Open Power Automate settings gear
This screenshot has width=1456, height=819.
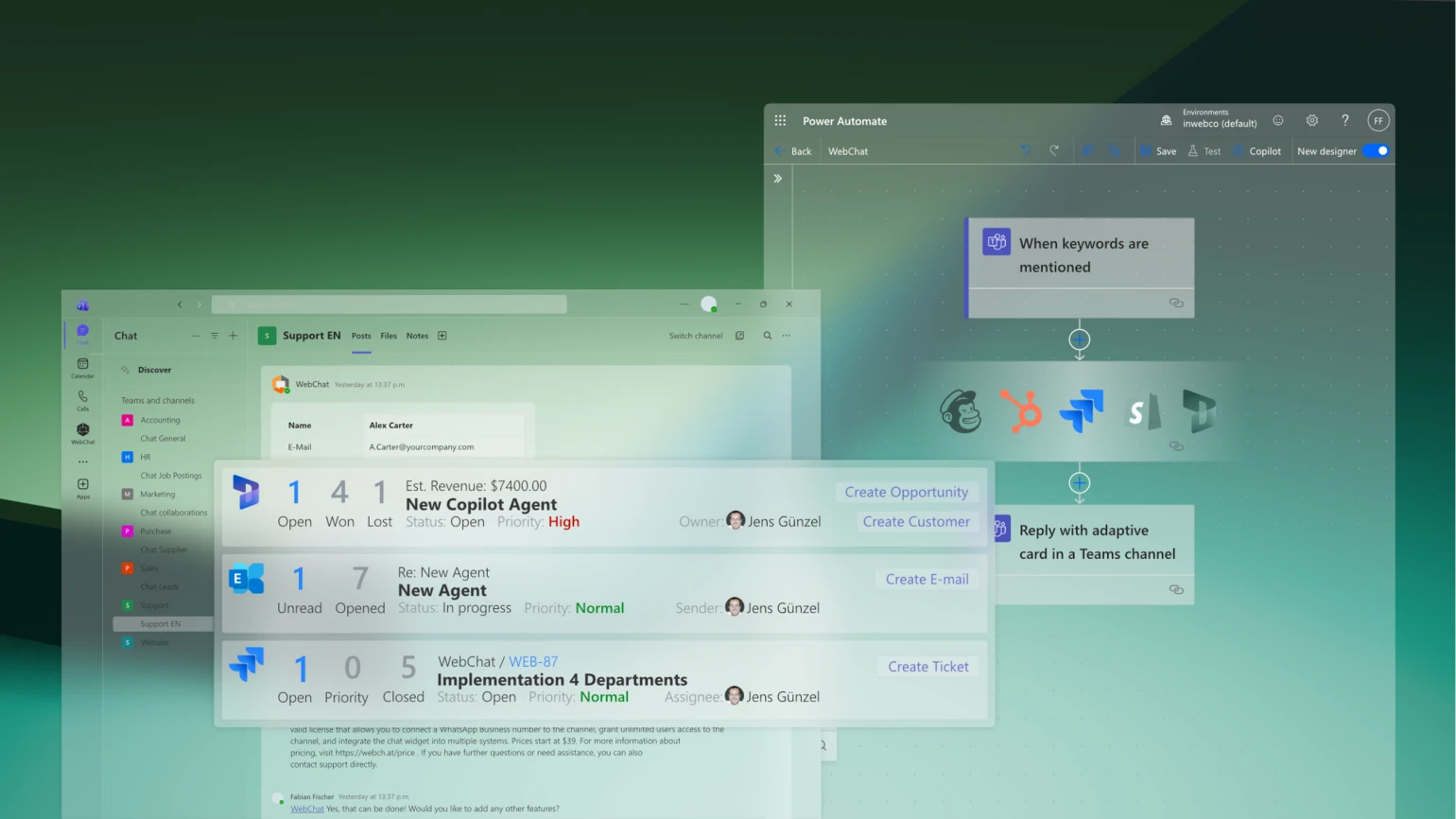tap(1311, 121)
